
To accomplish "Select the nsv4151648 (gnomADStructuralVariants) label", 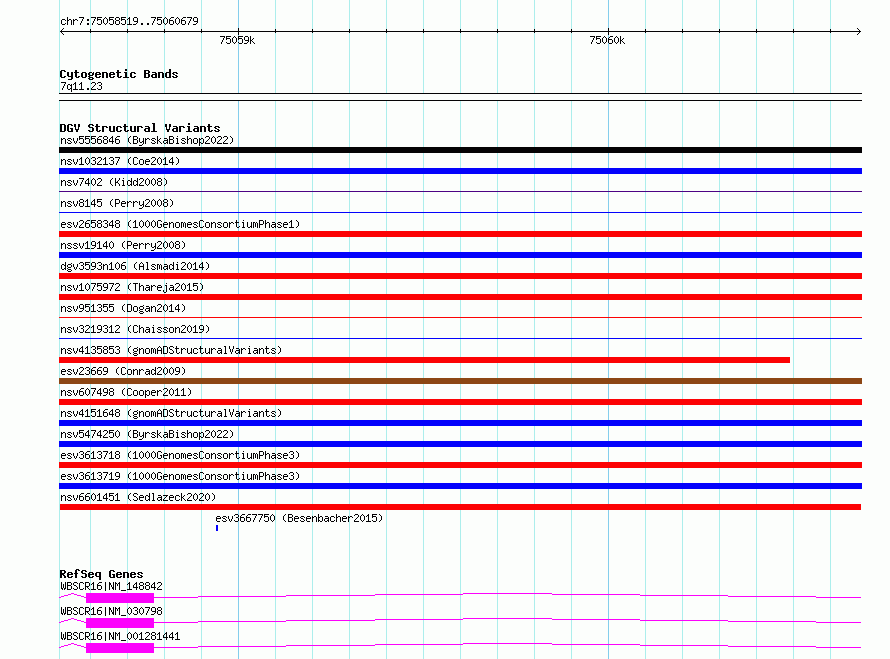I will coord(171,413).
